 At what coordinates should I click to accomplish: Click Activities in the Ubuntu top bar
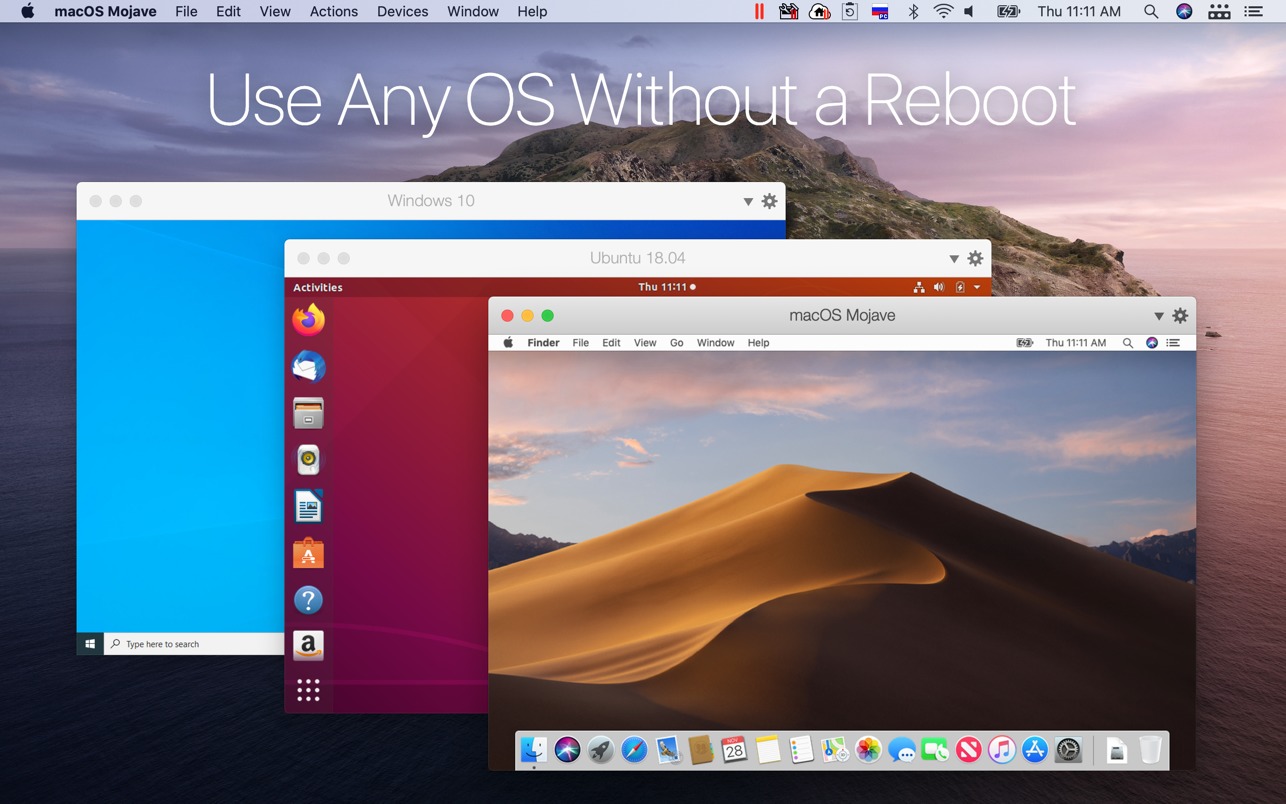(318, 288)
